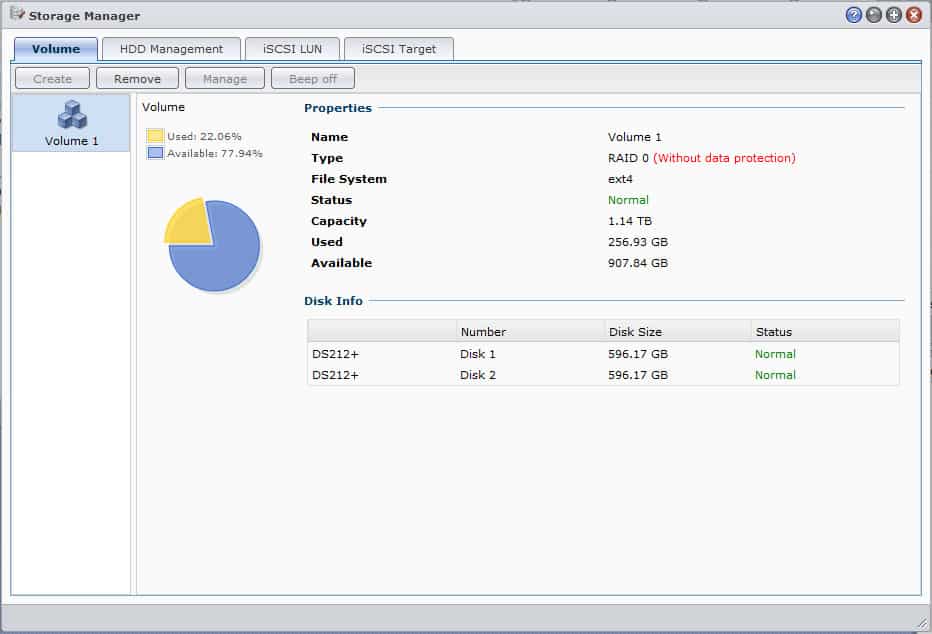Click DS212+ in the Disk 2 row

point(335,375)
